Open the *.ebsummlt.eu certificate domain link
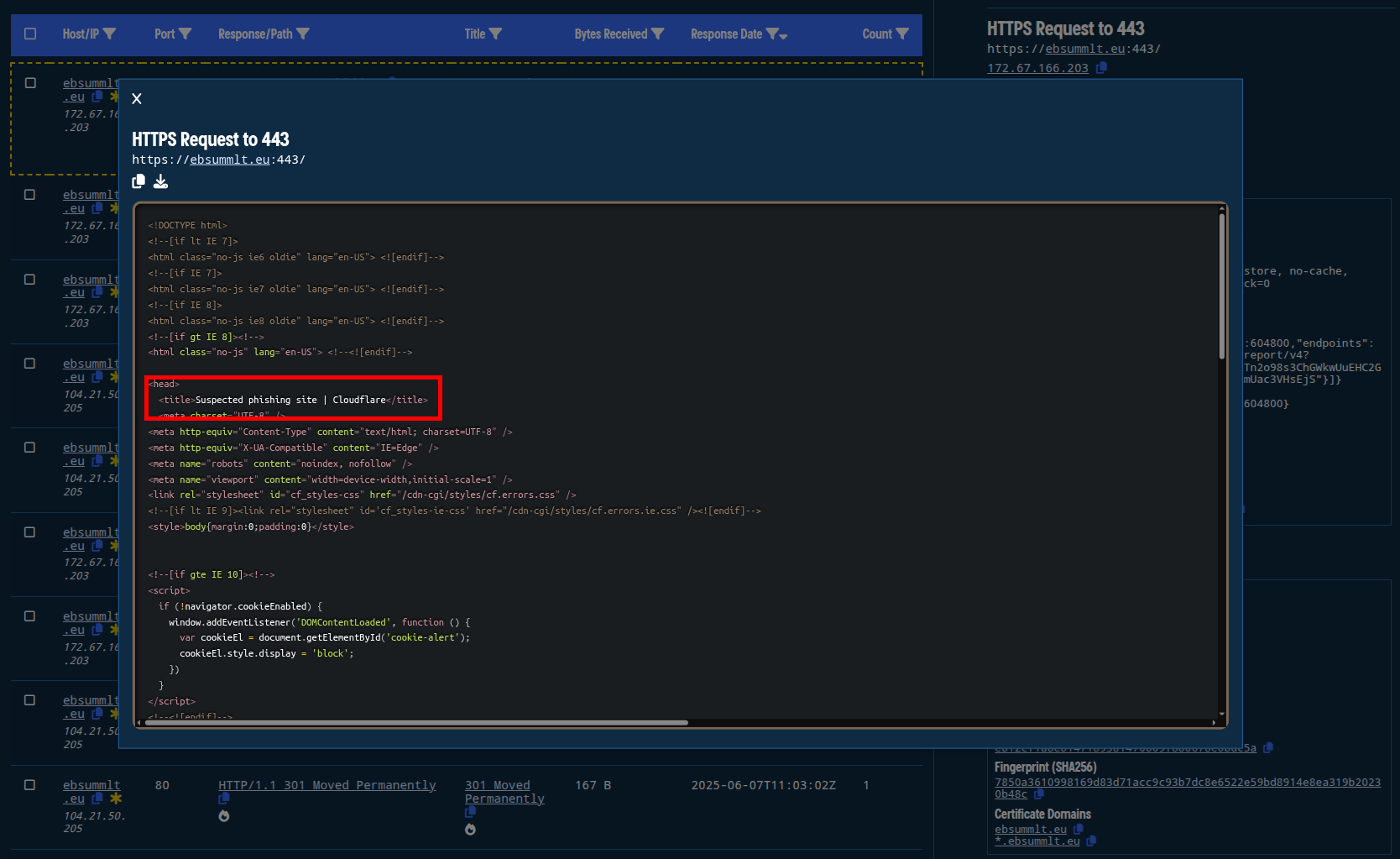This screenshot has width=1400, height=859. [1037, 841]
